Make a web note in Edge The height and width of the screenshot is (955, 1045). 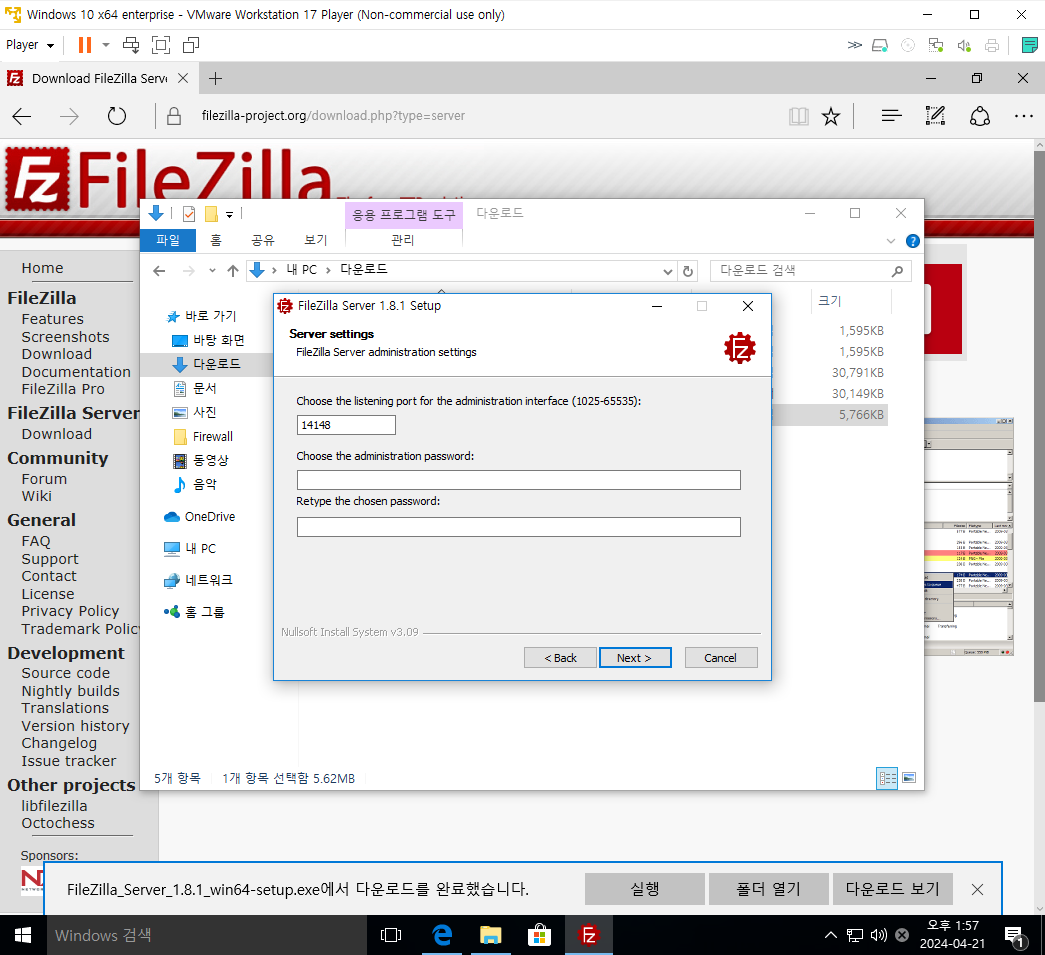click(x=935, y=116)
